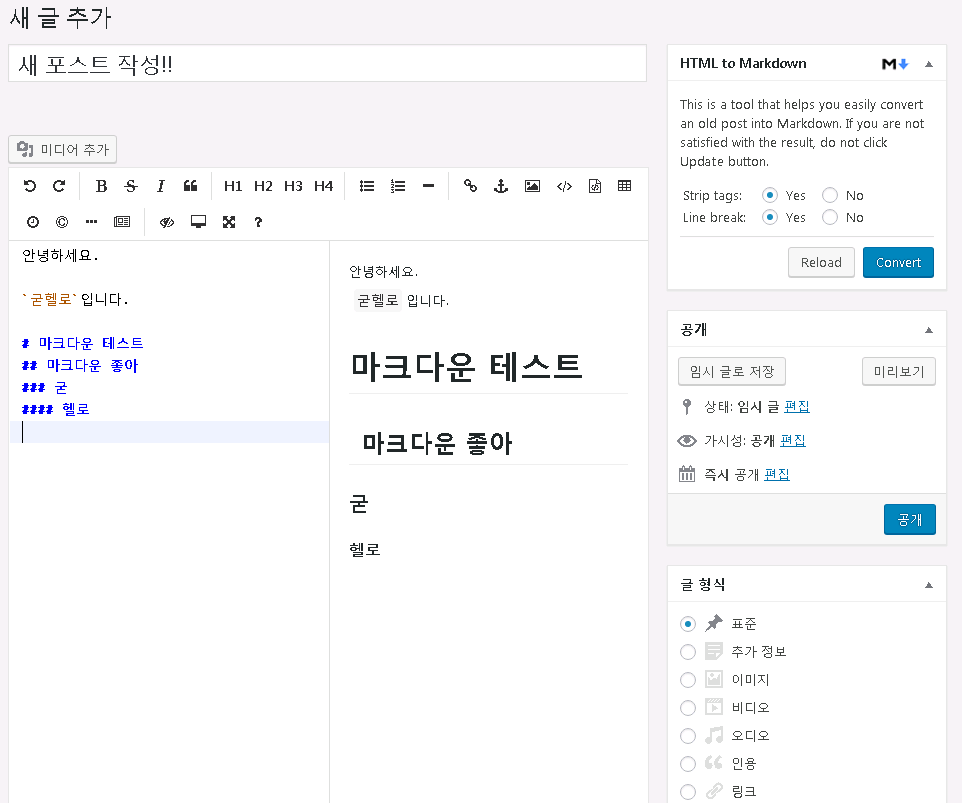Viewport: 962px width, 803px height.
Task: Insert copyright symbol
Action: pyautogui.click(x=62, y=222)
